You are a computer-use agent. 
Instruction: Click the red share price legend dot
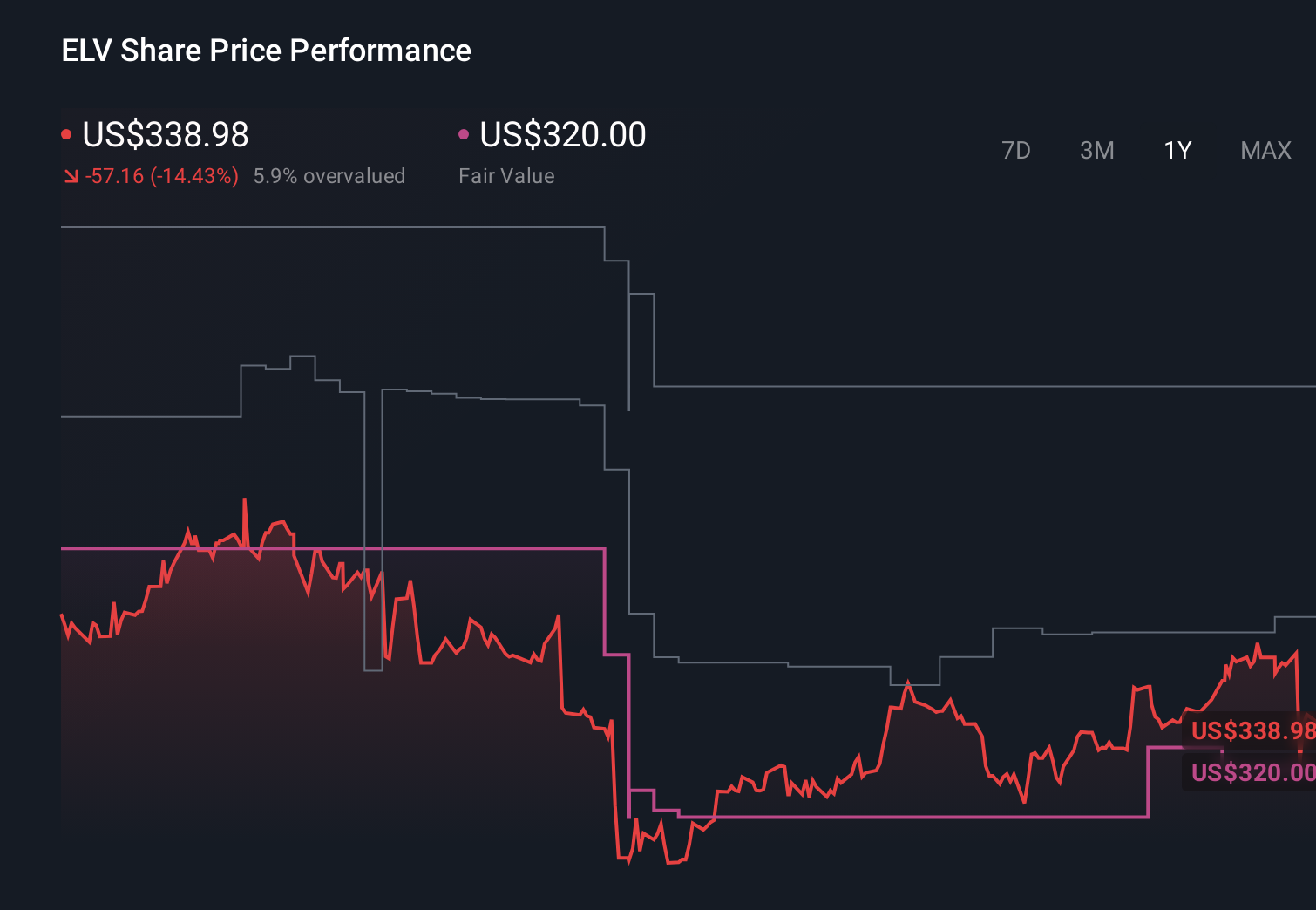pos(67,133)
